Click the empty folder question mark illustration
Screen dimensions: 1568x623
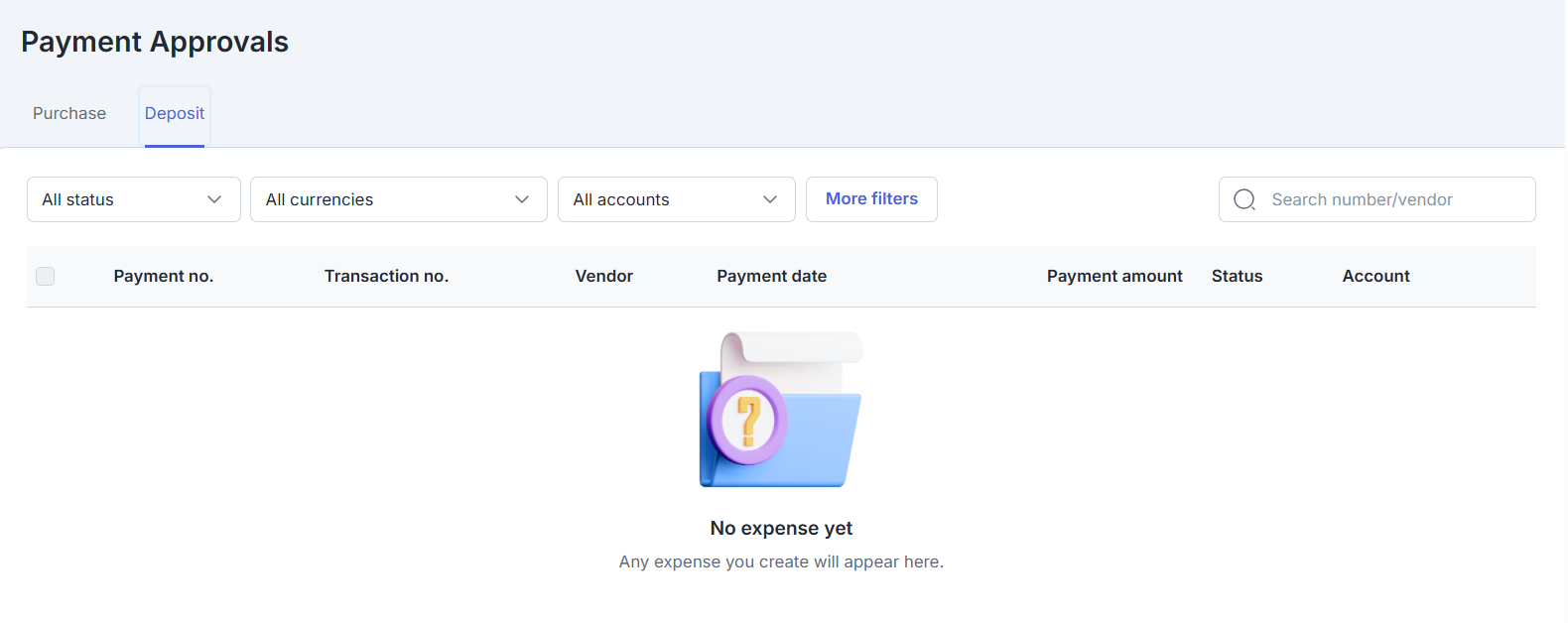click(781, 410)
